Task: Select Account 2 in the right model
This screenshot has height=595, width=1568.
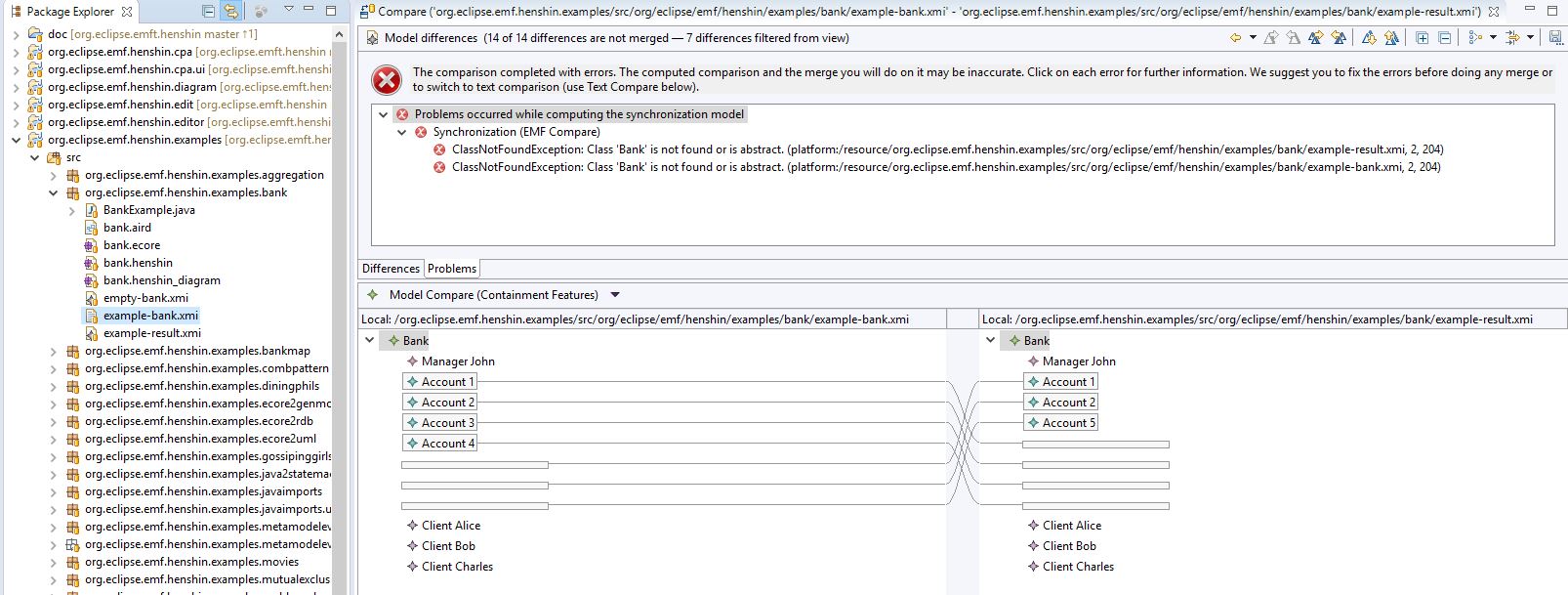Action: coord(1060,403)
